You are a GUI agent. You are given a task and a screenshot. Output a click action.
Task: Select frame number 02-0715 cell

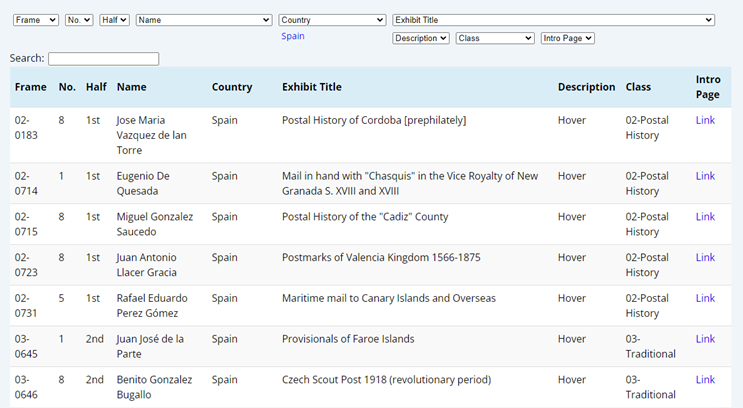click(x=26, y=225)
